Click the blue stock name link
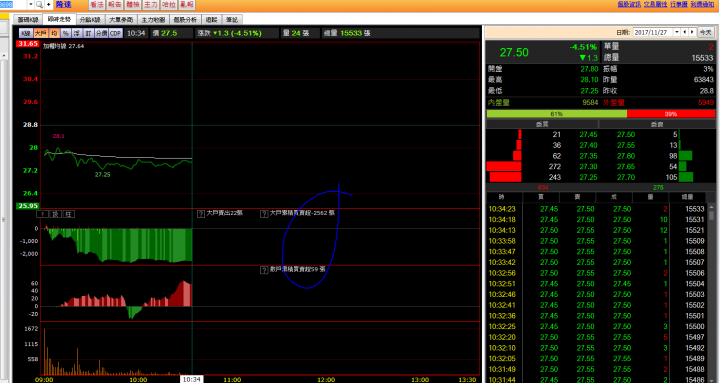Viewport: 720px width, 383px height. pyautogui.click(x=63, y=5)
